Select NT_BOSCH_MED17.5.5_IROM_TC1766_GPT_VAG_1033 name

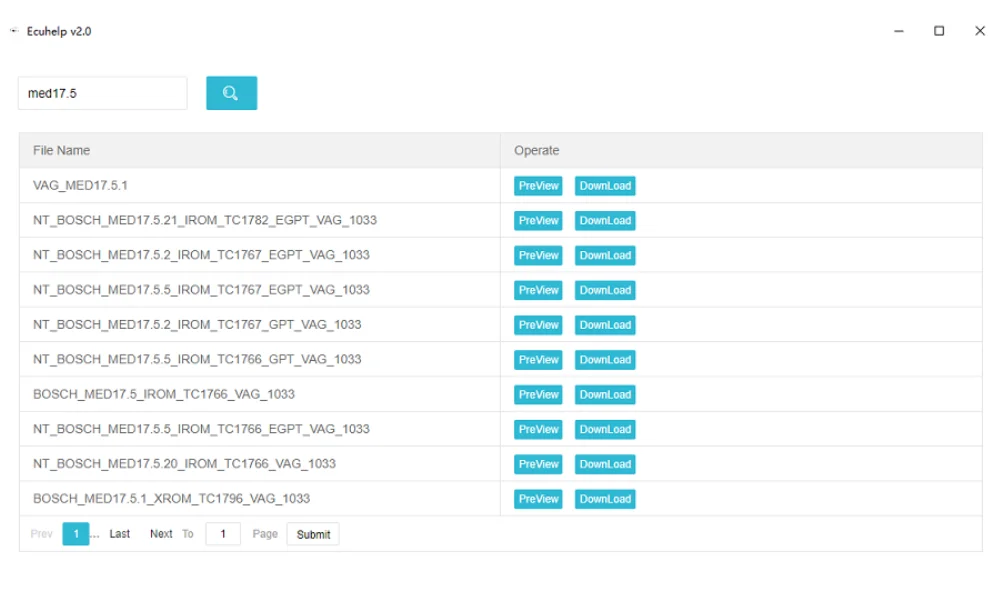point(197,359)
